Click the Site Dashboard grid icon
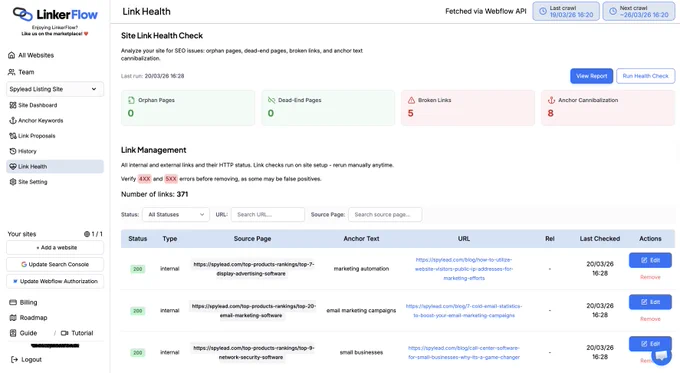Screen dimensions: 680x373 click(13, 105)
